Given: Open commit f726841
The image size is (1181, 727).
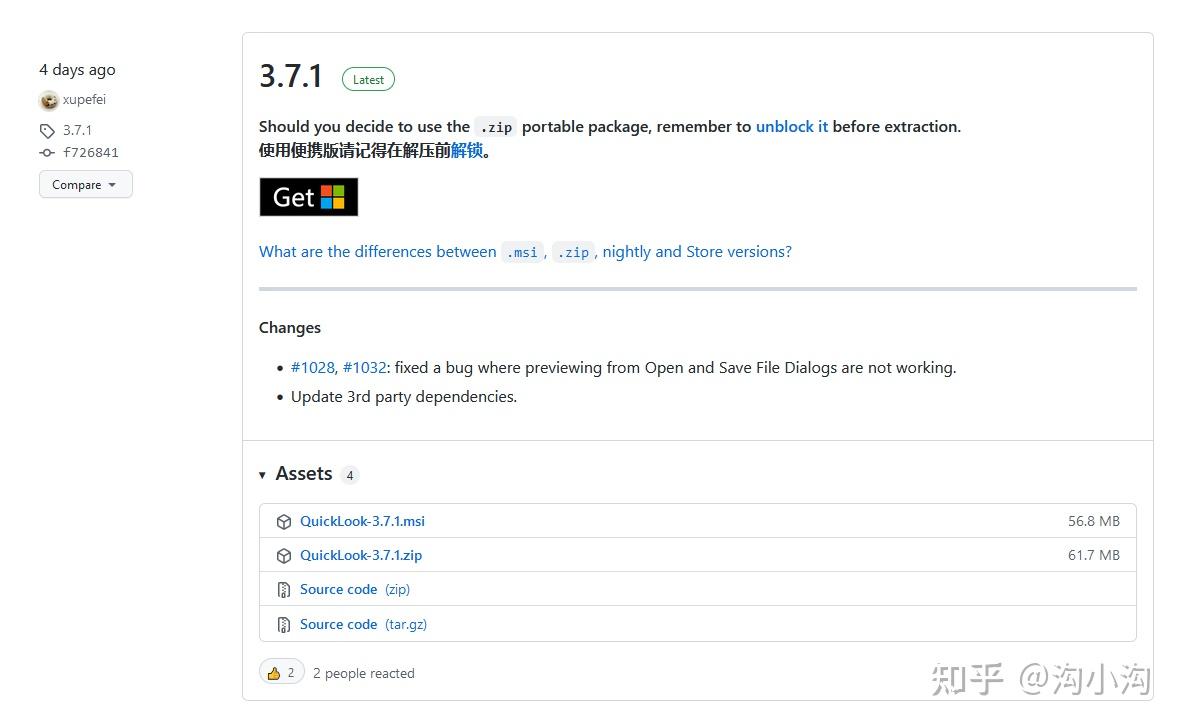Looking at the screenshot, I should pyautogui.click(x=91, y=153).
